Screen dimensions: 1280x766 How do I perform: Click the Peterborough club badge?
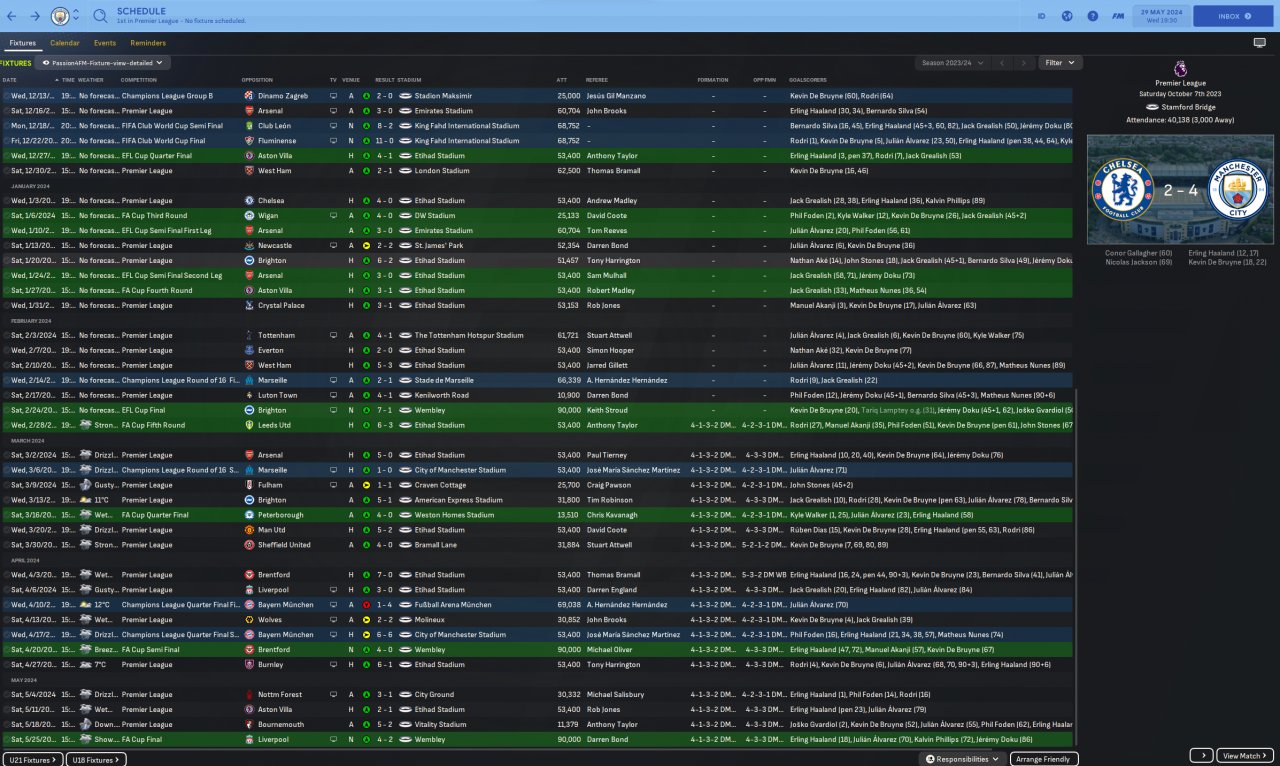(x=249, y=515)
